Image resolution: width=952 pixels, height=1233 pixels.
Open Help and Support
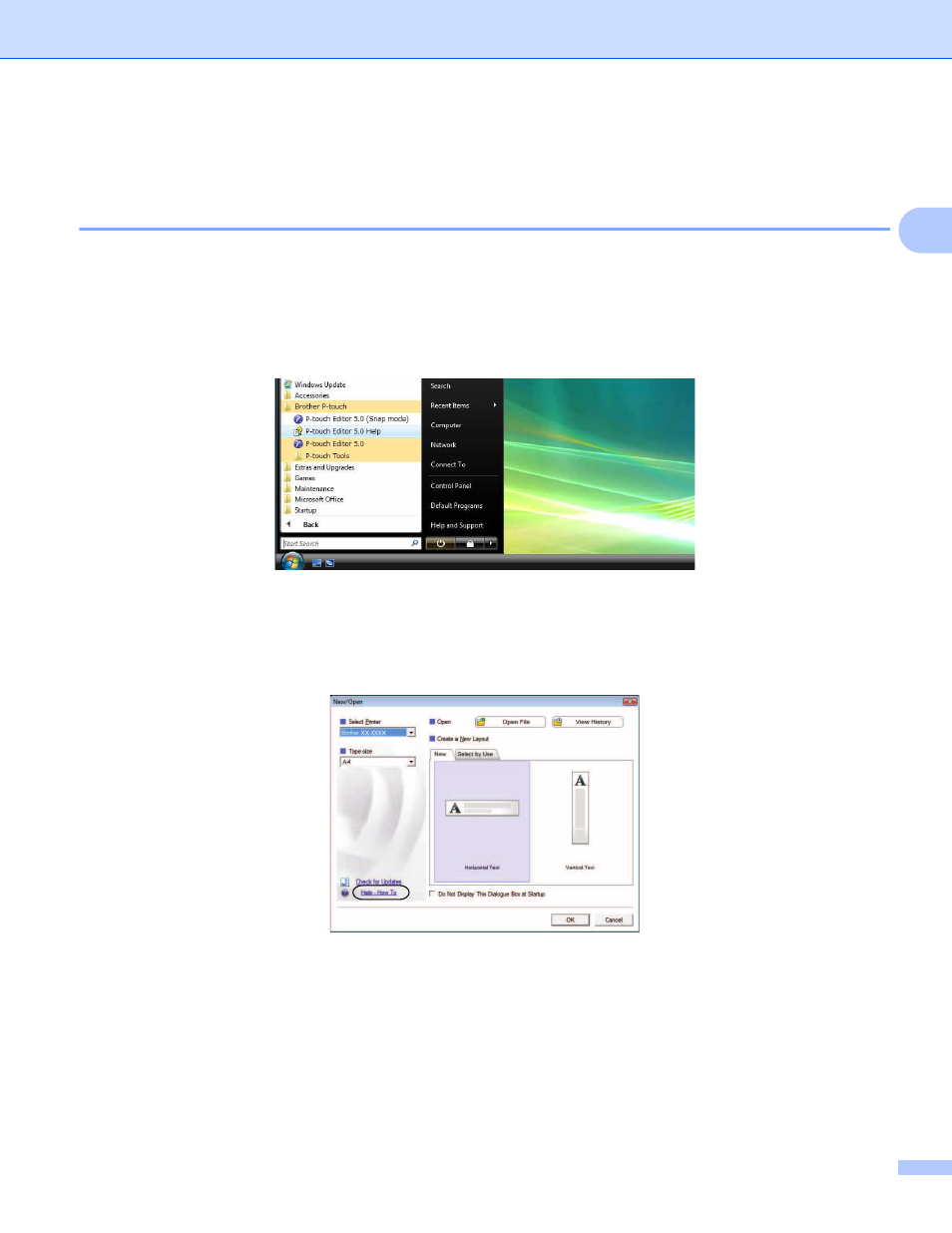coord(456,525)
